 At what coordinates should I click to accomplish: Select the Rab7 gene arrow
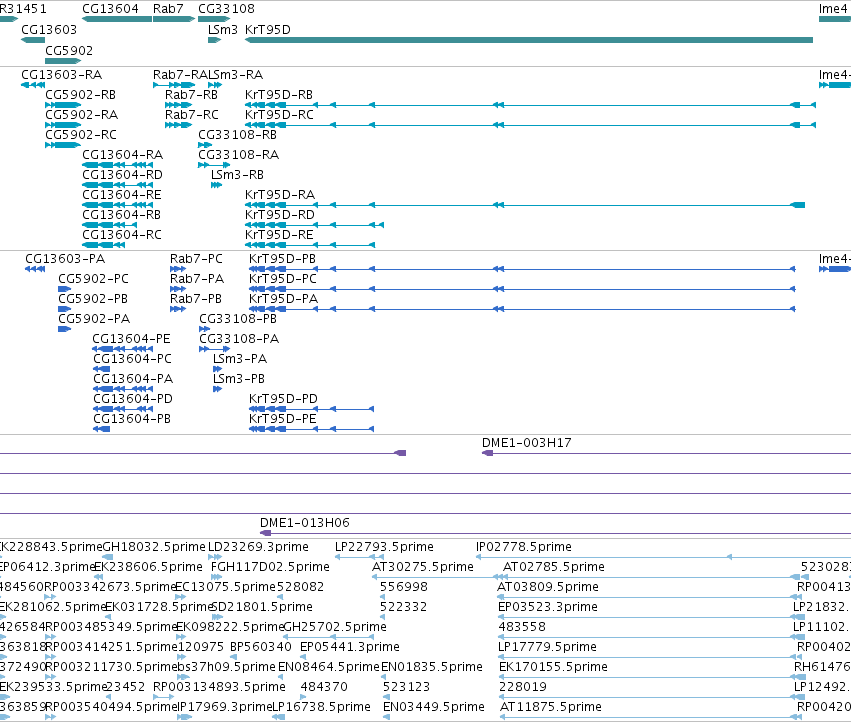pyautogui.click(x=174, y=19)
